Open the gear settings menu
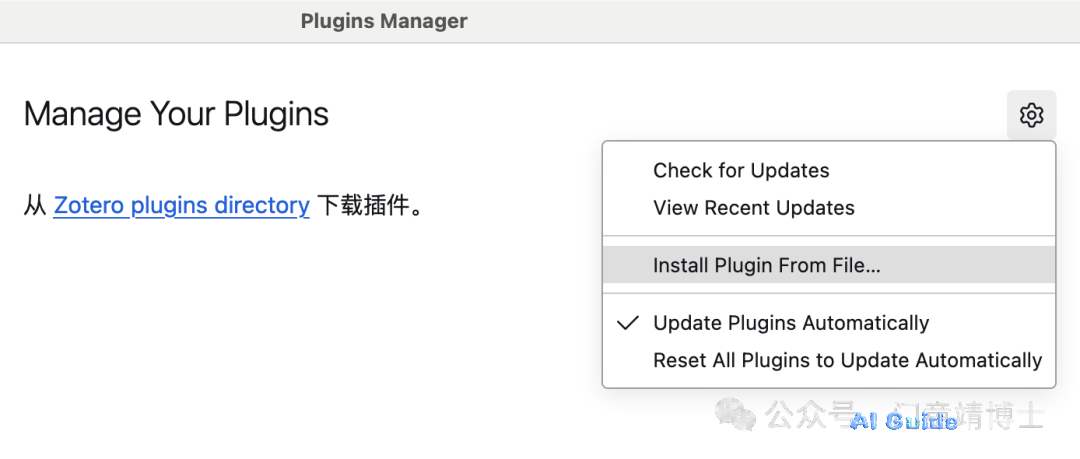 pos(1031,115)
